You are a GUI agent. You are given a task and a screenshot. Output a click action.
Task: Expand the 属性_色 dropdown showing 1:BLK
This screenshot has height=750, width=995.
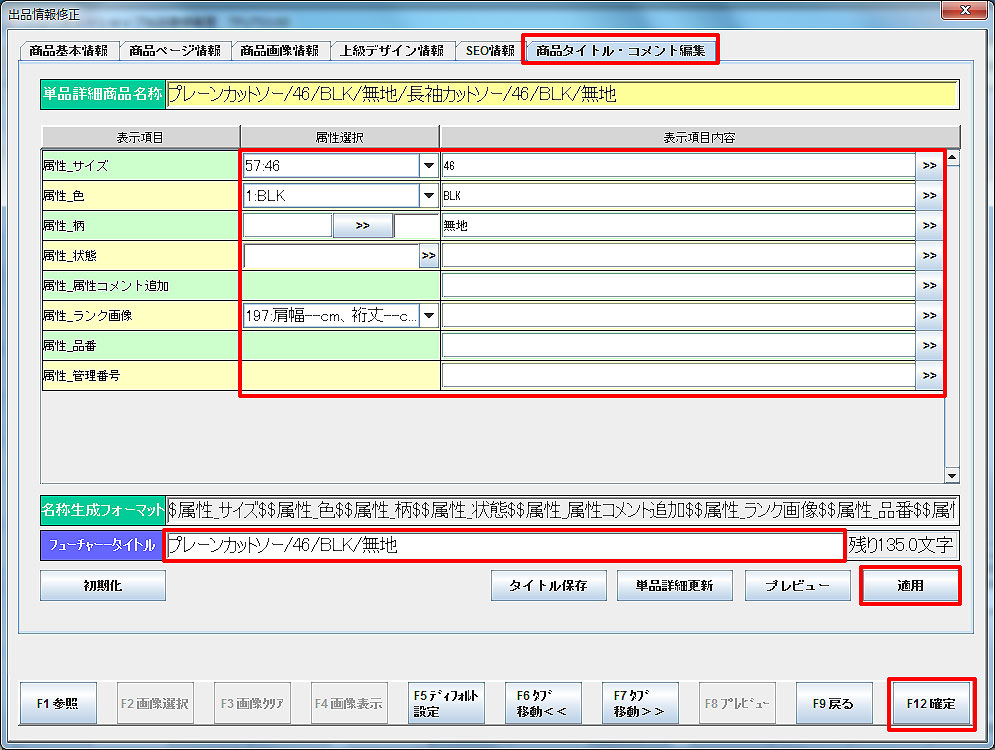(x=428, y=196)
